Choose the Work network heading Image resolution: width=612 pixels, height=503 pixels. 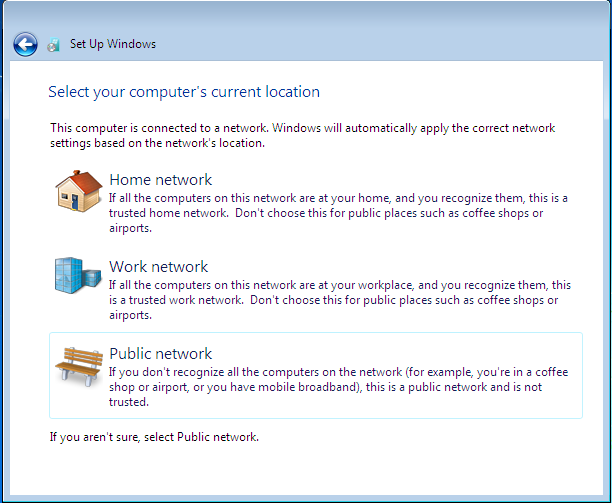click(158, 267)
